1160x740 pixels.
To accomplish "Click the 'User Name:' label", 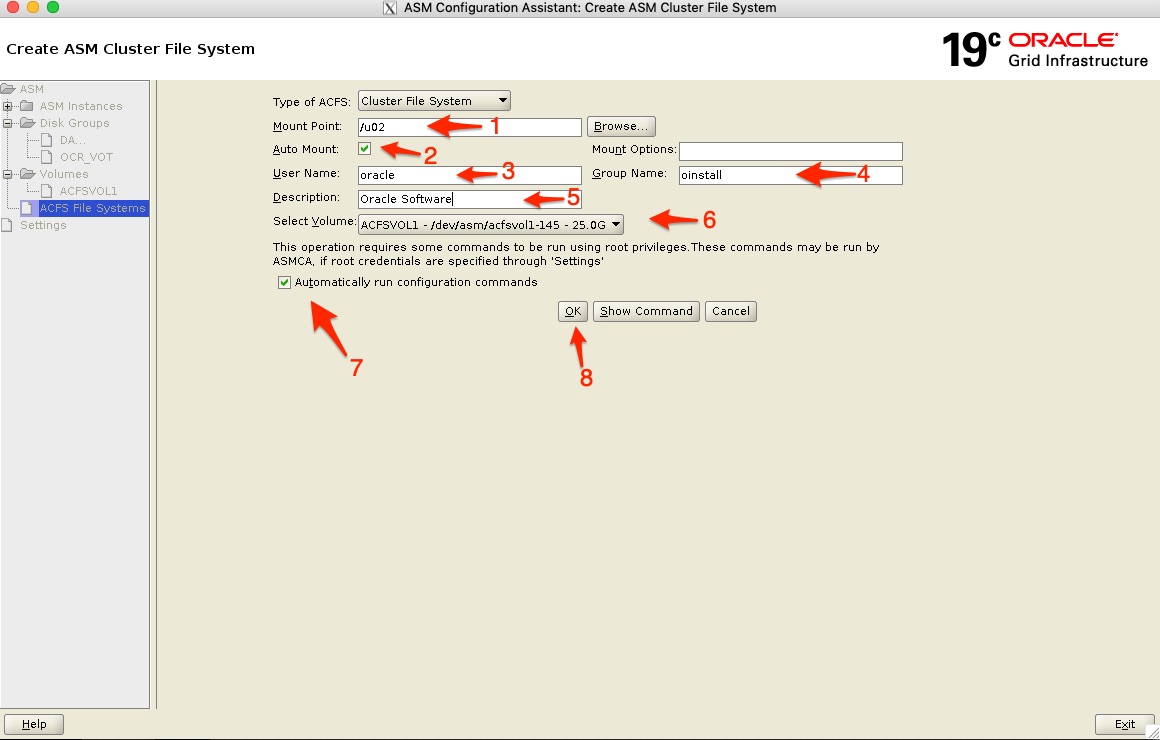I will click(306, 173).
